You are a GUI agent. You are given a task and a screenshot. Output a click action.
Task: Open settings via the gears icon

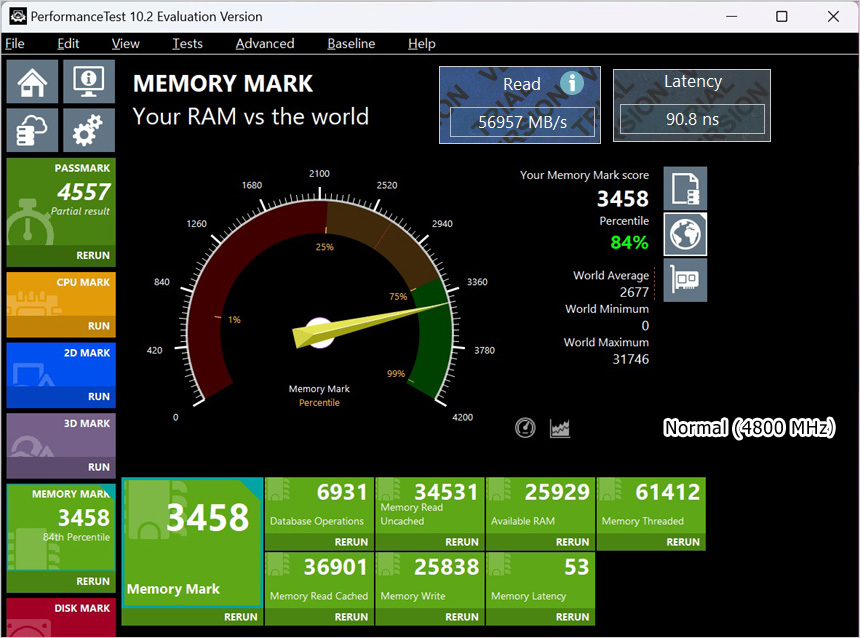coord(89,130)
